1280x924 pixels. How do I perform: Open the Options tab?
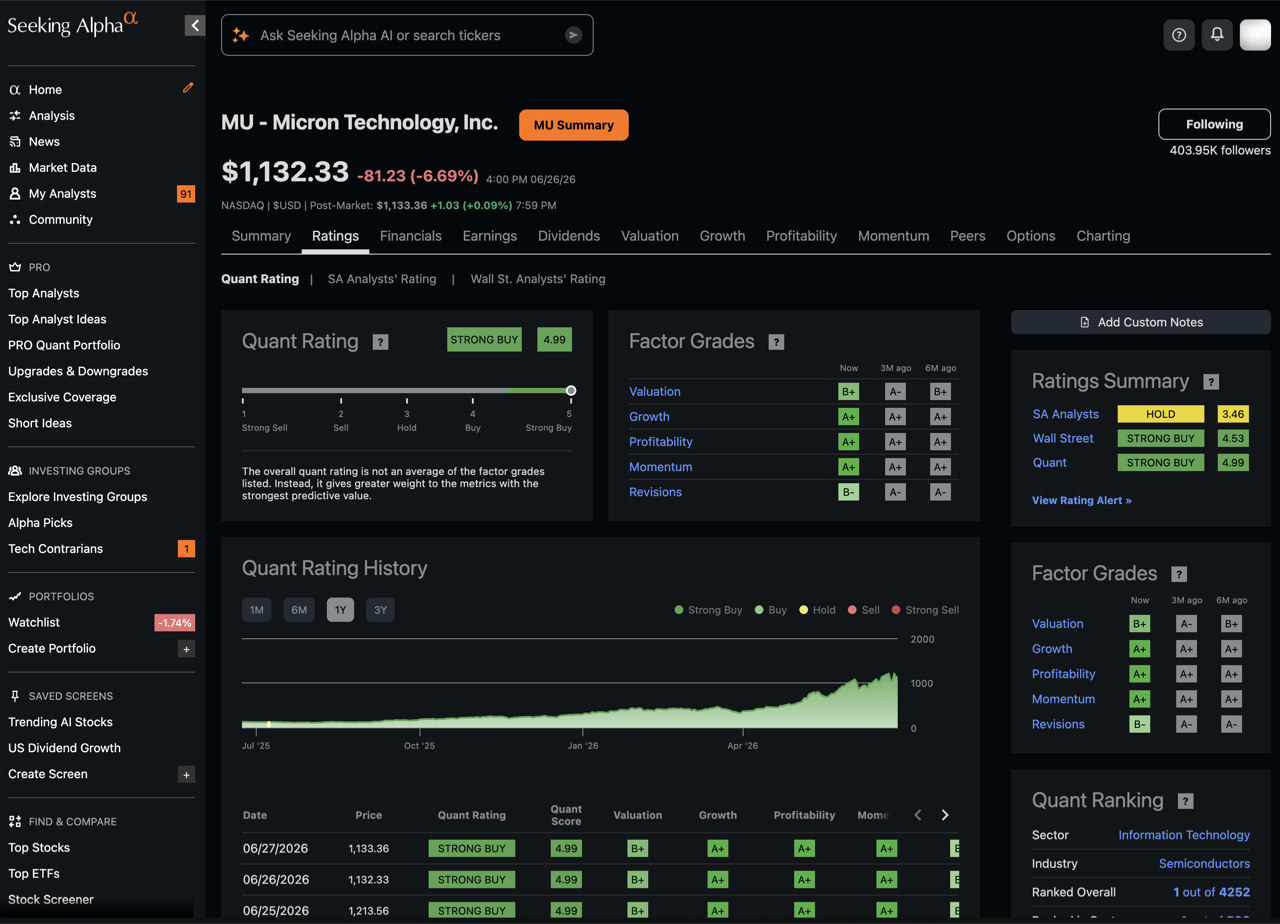click(1031, 236)
